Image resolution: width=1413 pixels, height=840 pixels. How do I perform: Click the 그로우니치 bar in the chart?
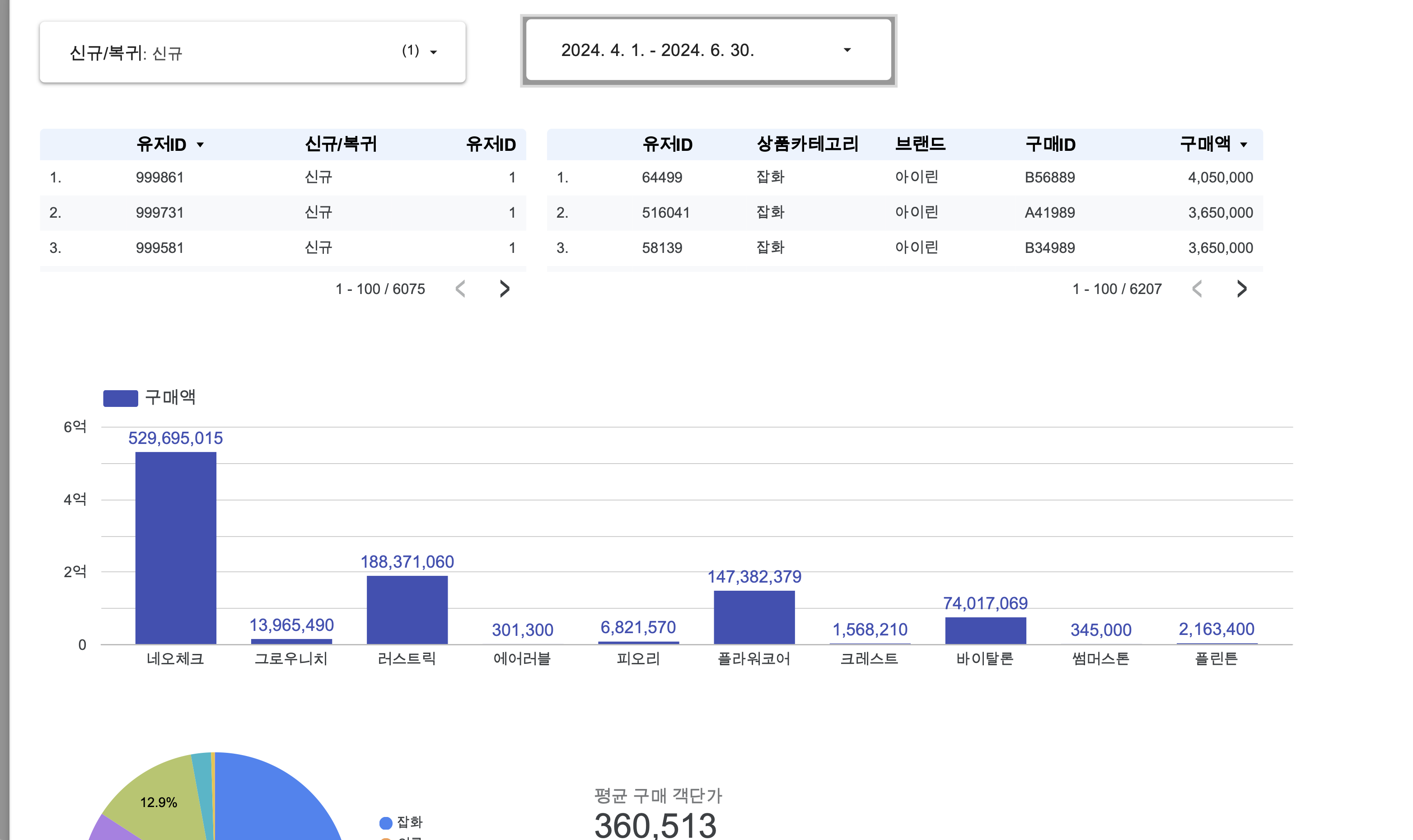291,641
